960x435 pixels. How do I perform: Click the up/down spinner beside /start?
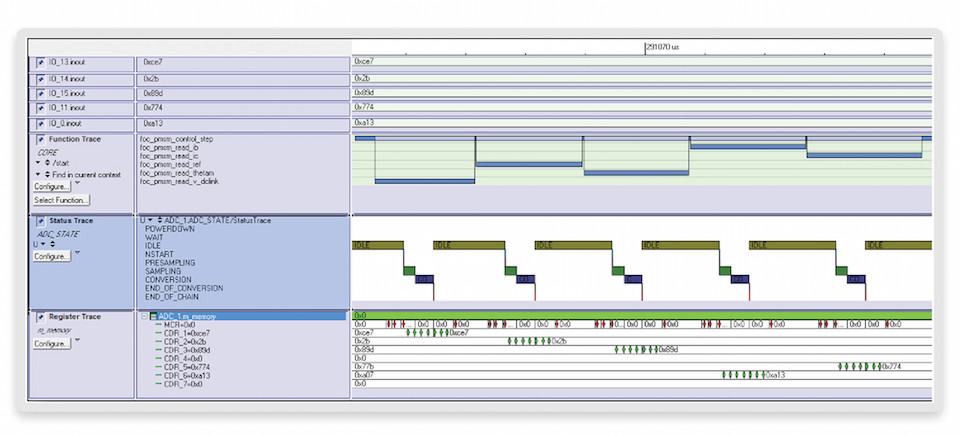47,163
